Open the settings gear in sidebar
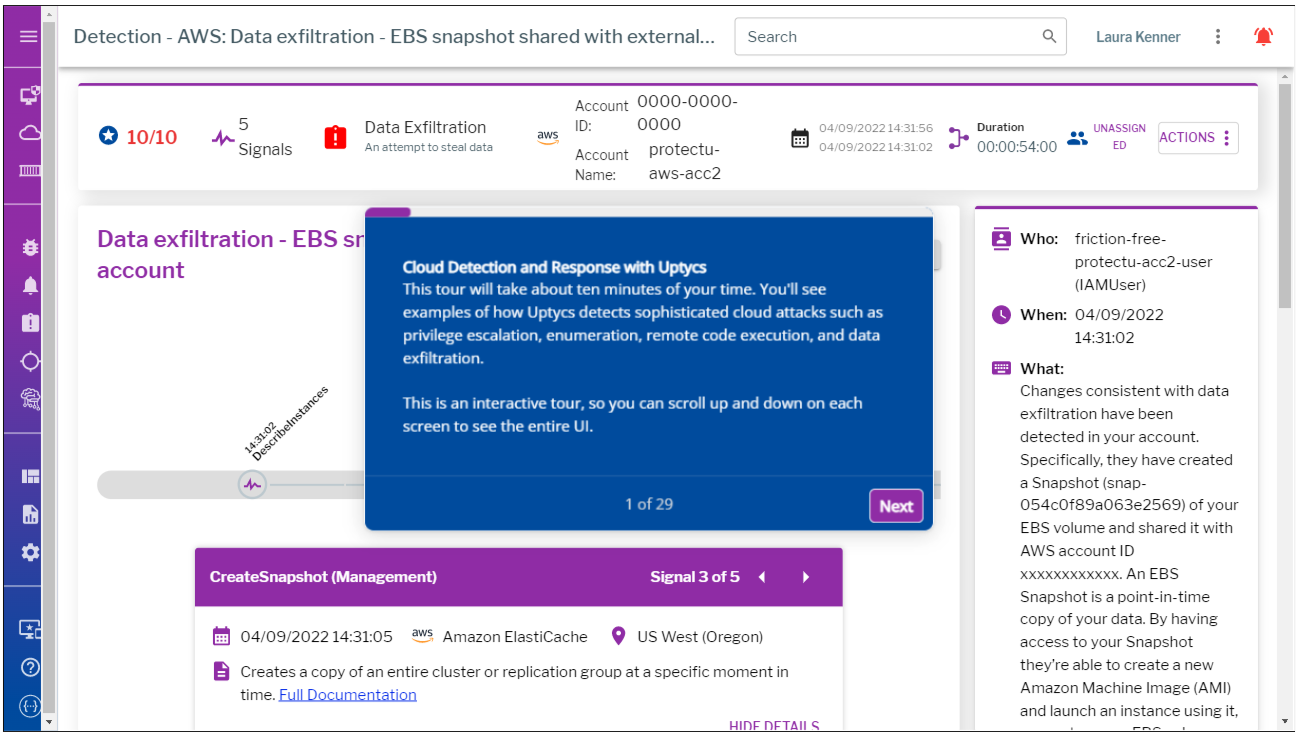The width and height of the screenshot is (1300, 735). (x=30, y=552)
